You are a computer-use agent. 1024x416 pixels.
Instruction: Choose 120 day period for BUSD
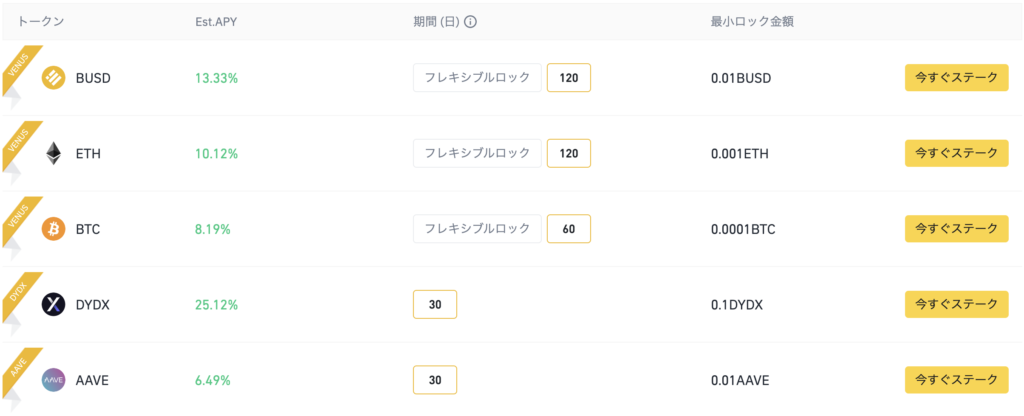tap(569, 78)
